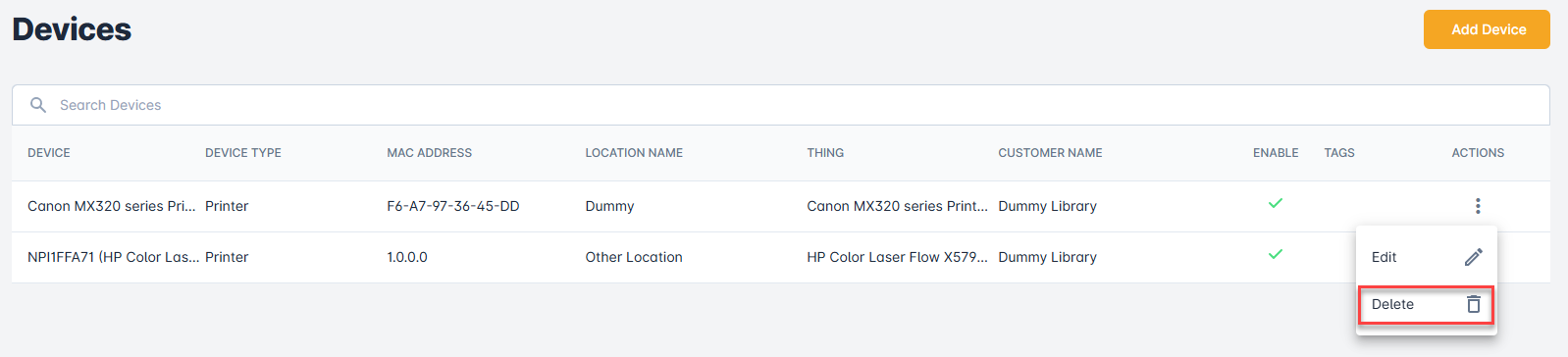
Task: Click the Add Device button
Action: [1487, 29]
